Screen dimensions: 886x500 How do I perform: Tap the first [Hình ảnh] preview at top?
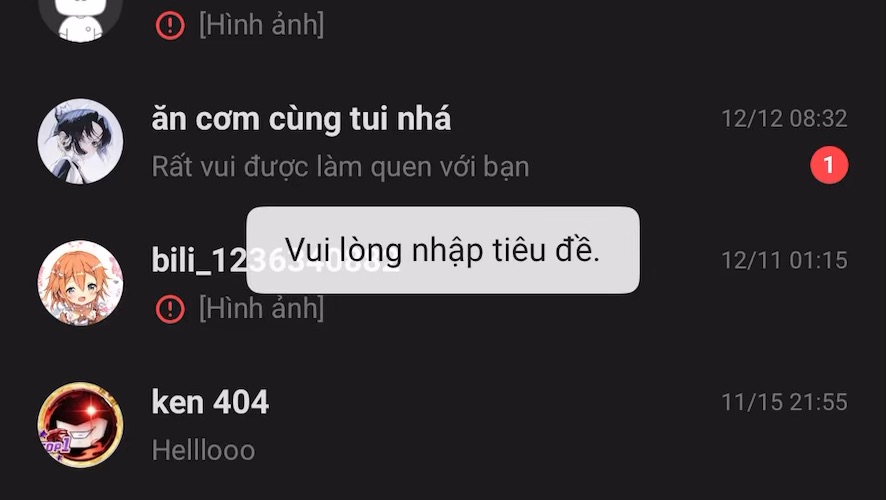pos(262,25)
